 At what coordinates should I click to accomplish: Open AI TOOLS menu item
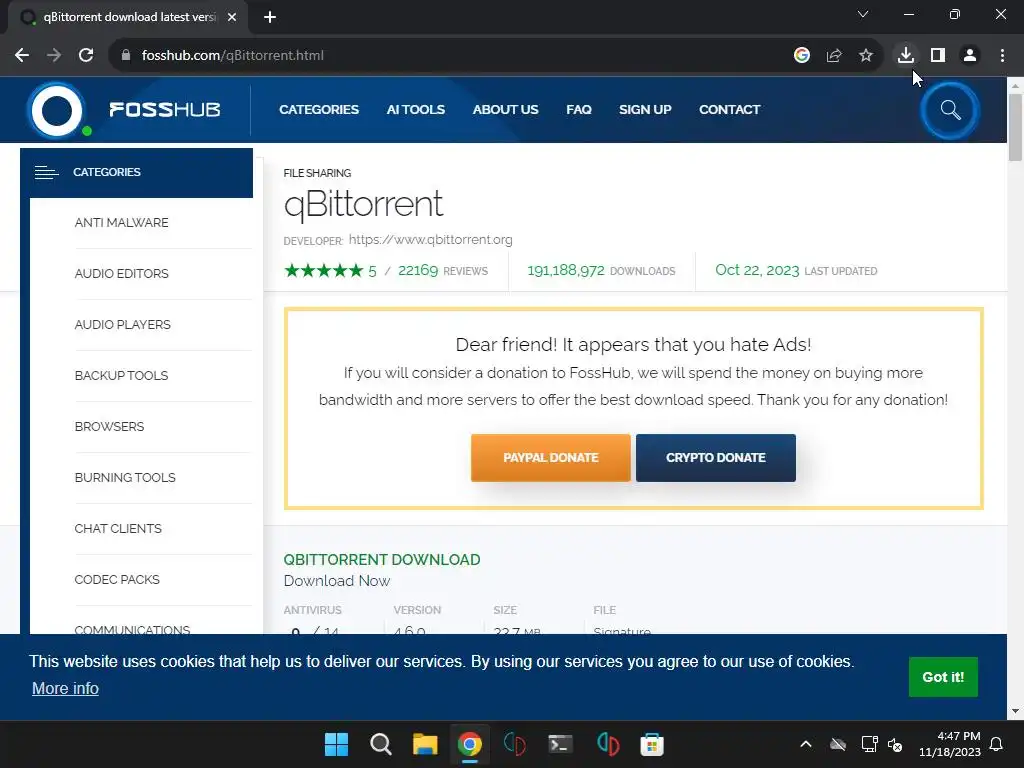415,110
